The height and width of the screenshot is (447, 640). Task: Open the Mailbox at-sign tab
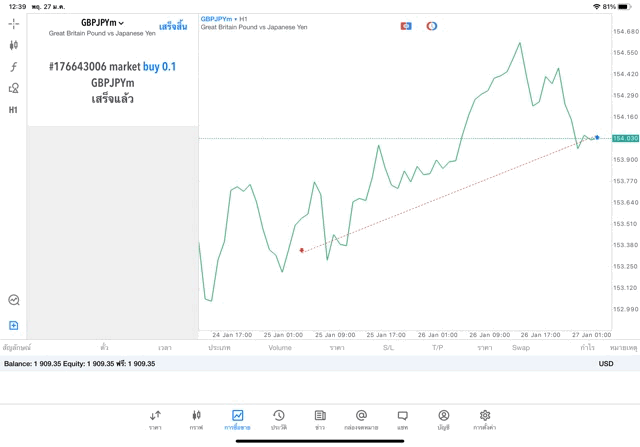(361, 420)
